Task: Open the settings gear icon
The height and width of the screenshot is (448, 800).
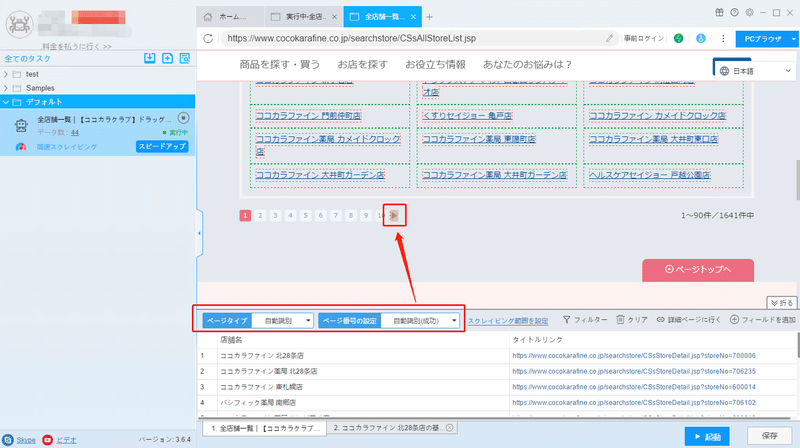Action: (x=749, y=13)
